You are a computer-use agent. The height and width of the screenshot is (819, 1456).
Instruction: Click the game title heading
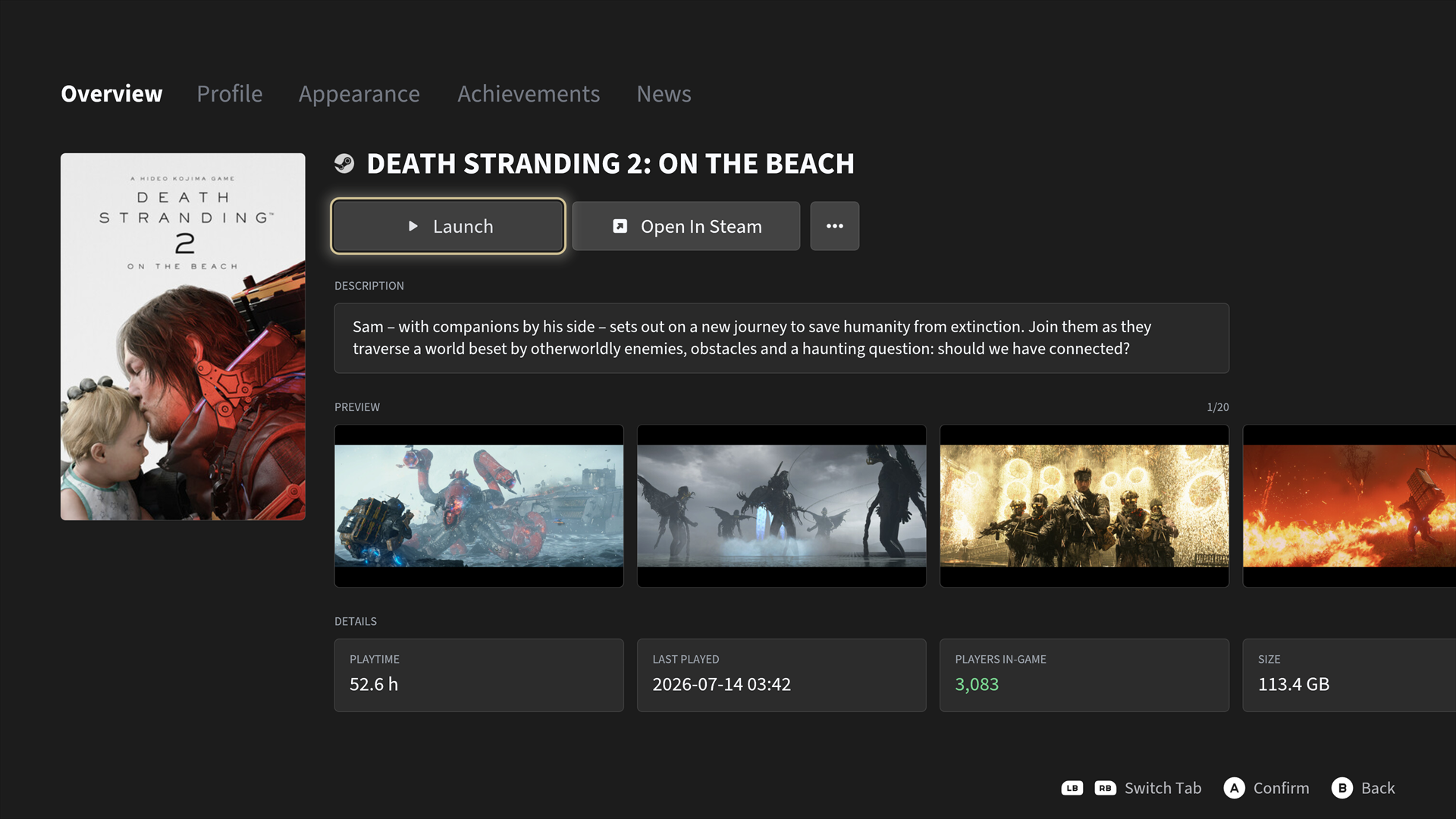pyautogui.click(x=610, y=164)
